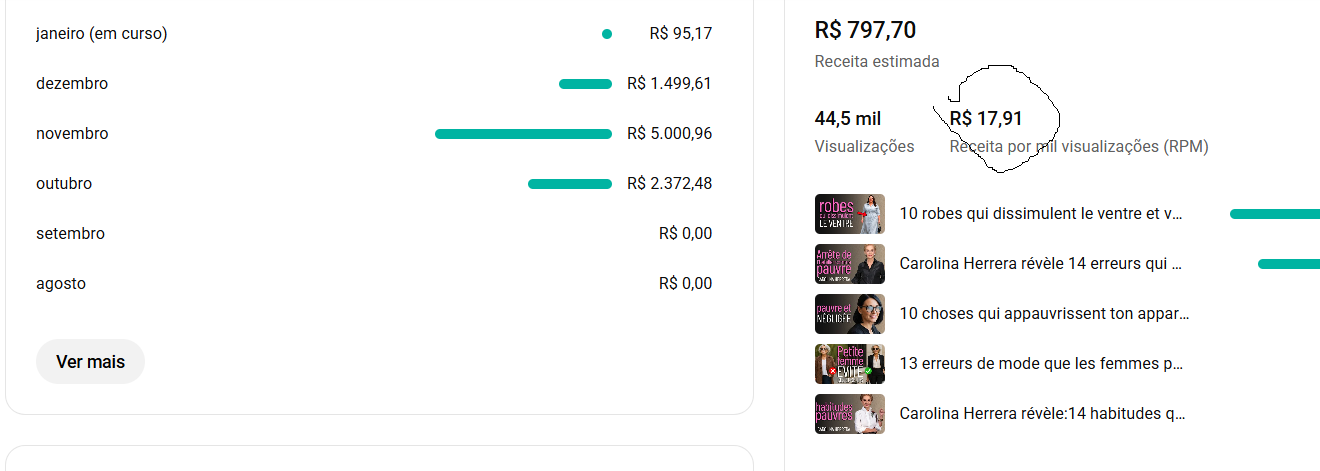Open thumbnail of 13 erreurs de mode video
This screenshot has height=471, width=1320.
[849, 364]
